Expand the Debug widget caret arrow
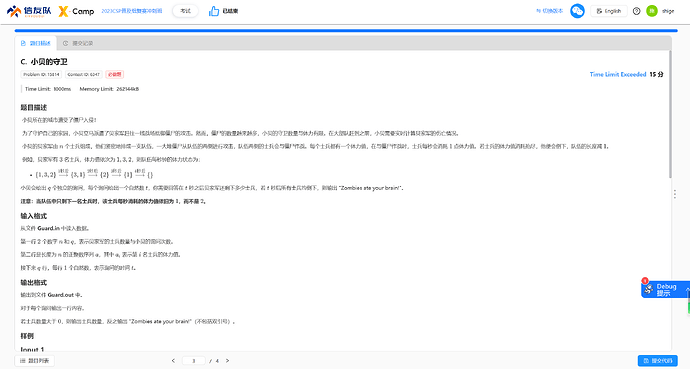Screen dimensions: 690x369 tap(686, 289)
